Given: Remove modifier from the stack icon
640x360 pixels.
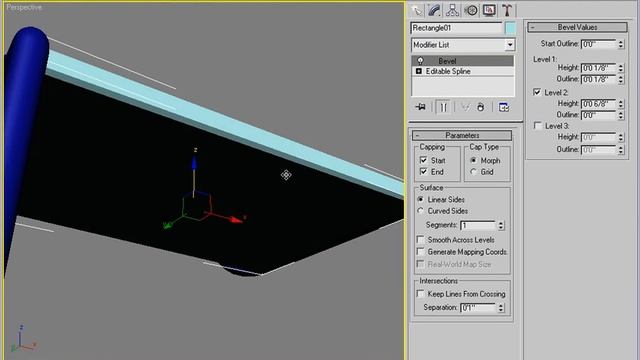Looking at the screenshot, I should pos(481,107).
